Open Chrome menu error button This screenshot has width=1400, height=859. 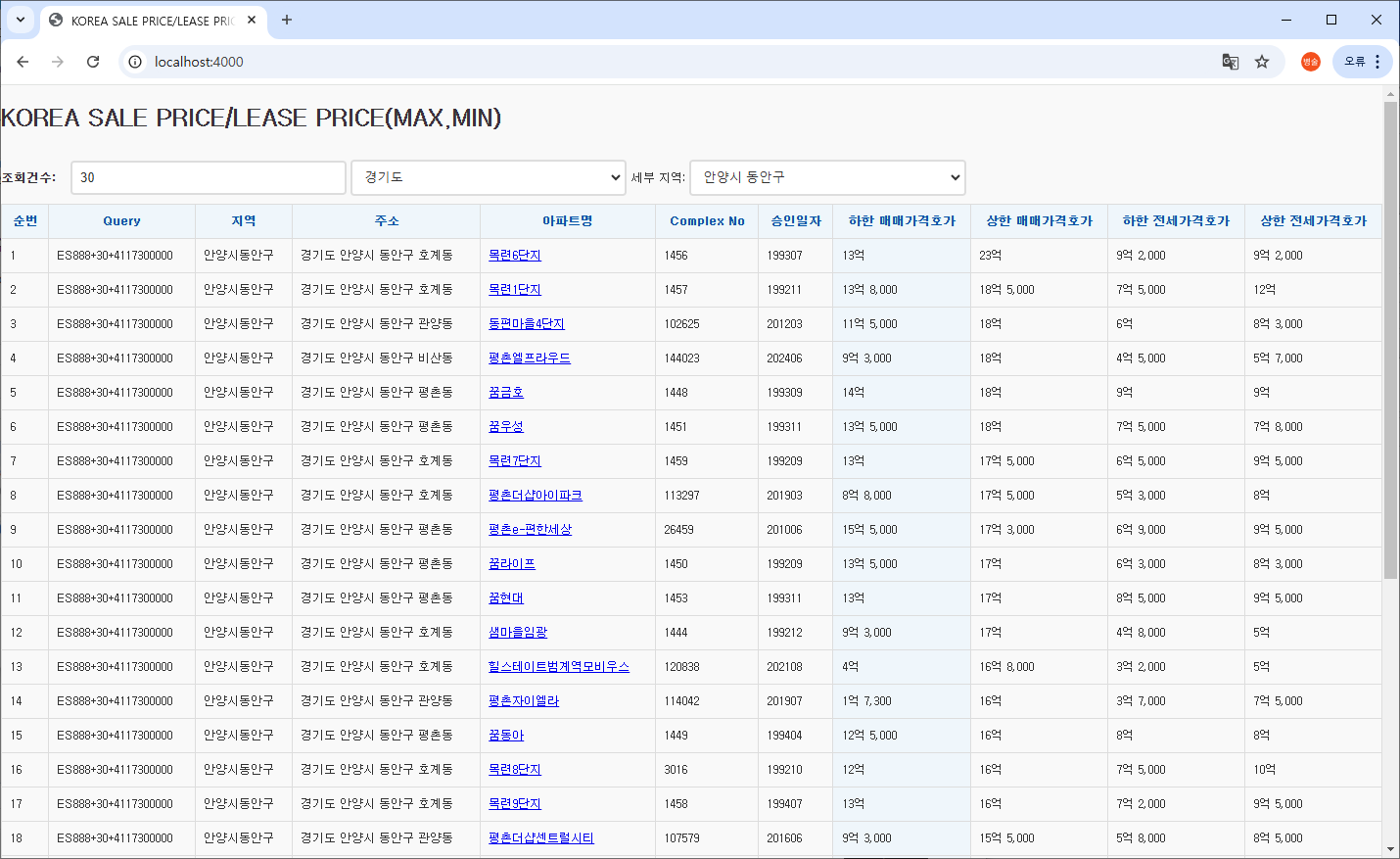1363,62
